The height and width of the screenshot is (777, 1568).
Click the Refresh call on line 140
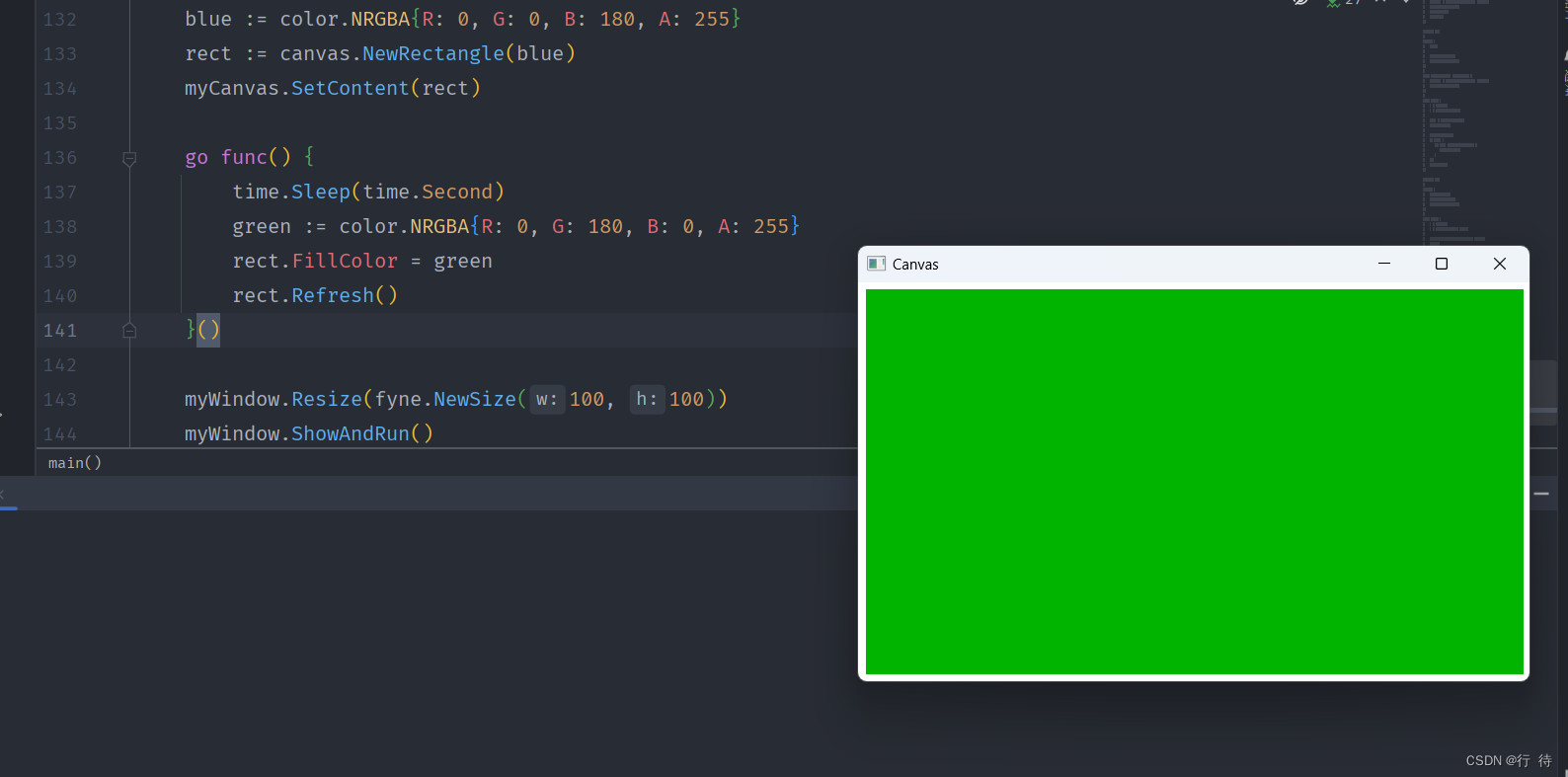[x=333, y=295]
